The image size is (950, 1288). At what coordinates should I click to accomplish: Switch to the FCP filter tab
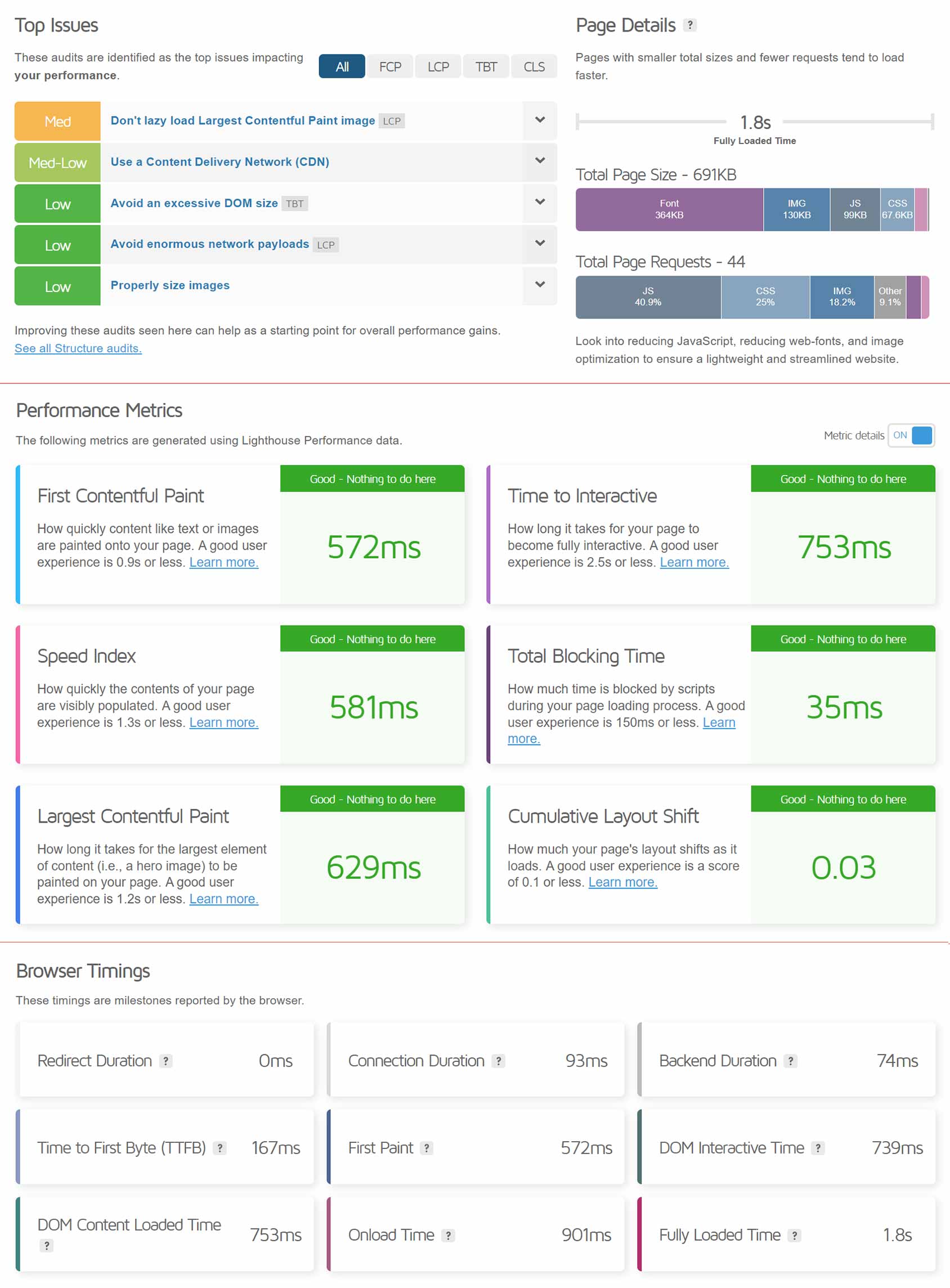390,67
